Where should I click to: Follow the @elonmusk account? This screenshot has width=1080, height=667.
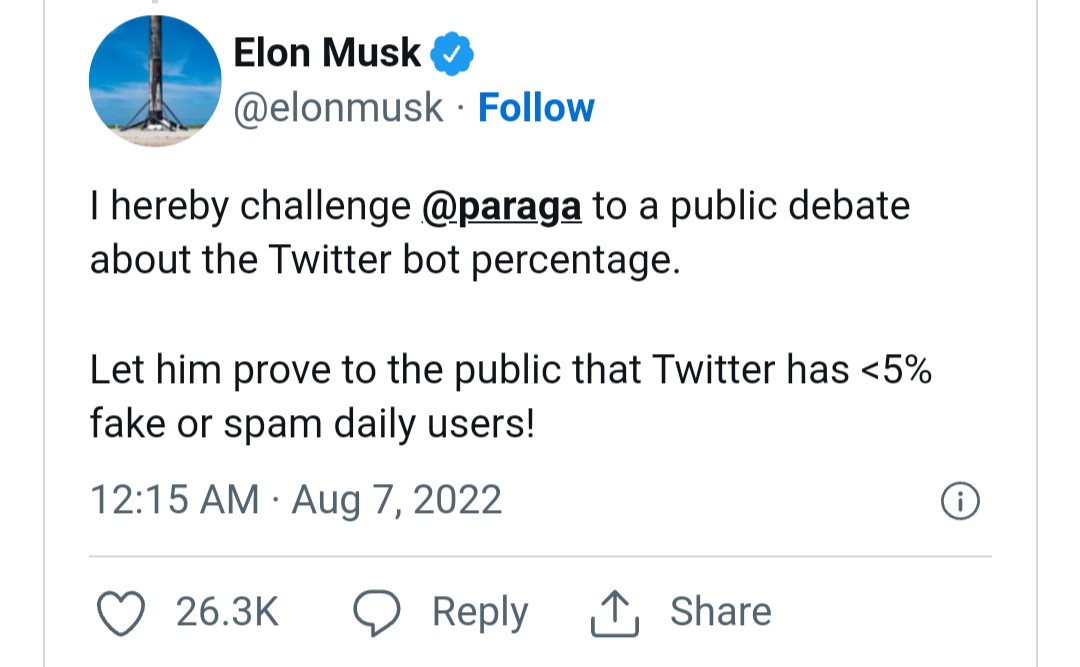536,108
